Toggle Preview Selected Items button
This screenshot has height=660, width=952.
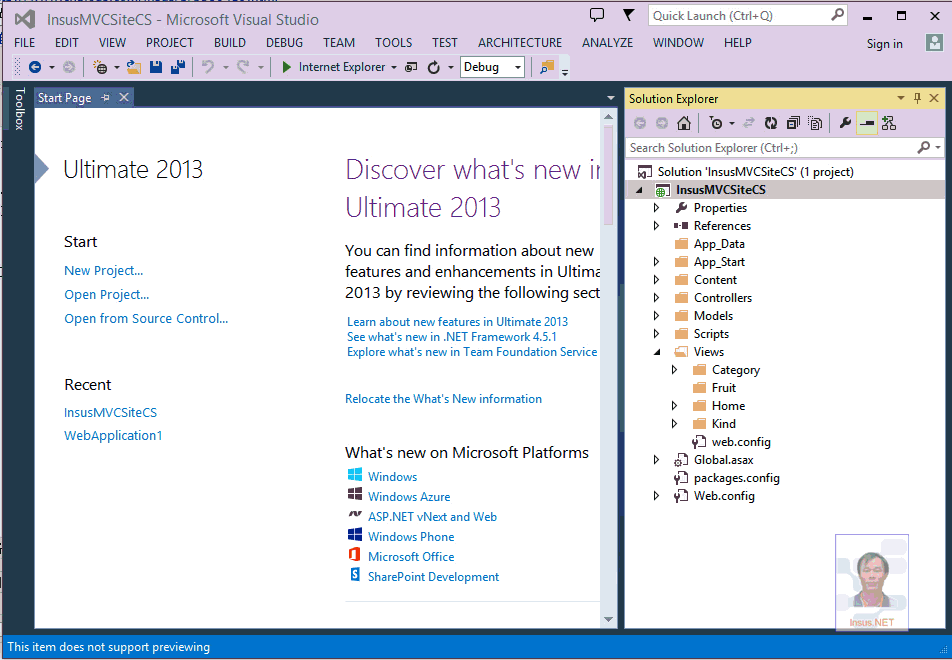pyautogui.click(x=867, y=123)
